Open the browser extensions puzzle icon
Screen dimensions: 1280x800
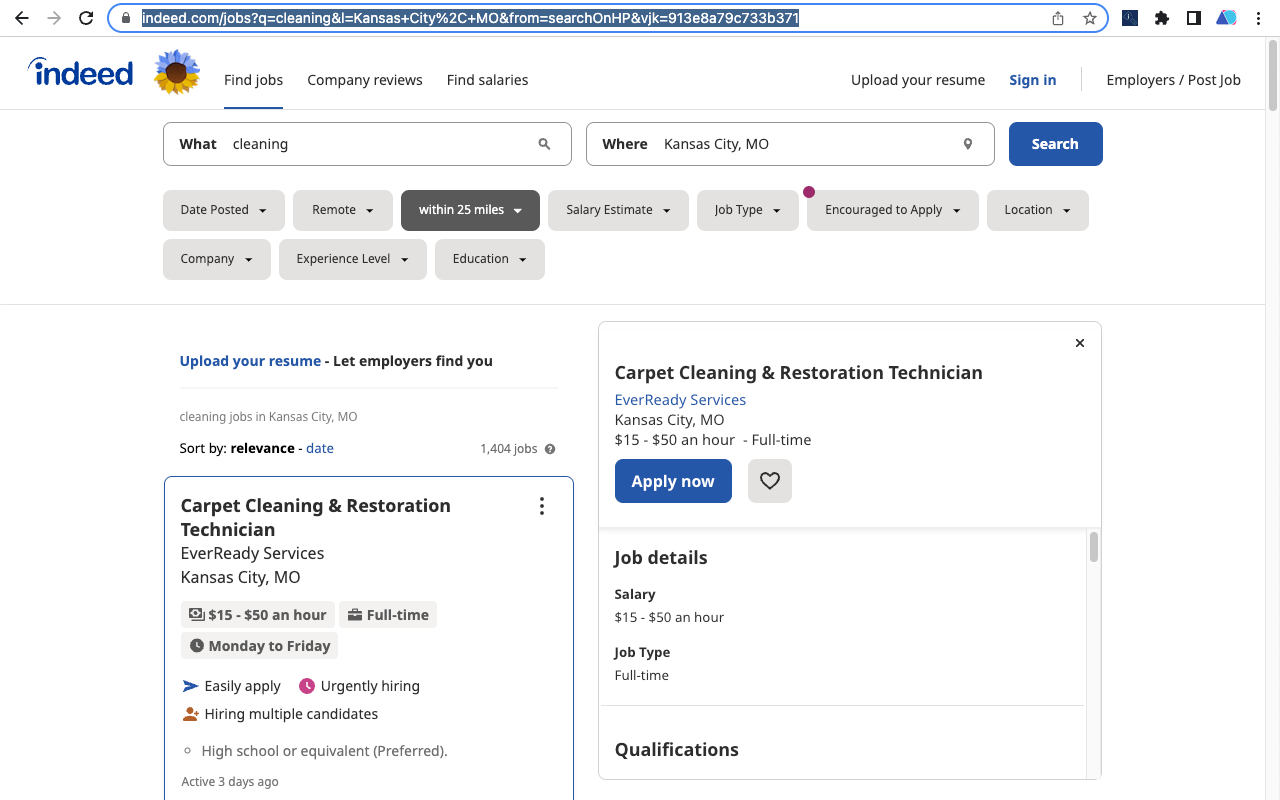point(1161,18)
